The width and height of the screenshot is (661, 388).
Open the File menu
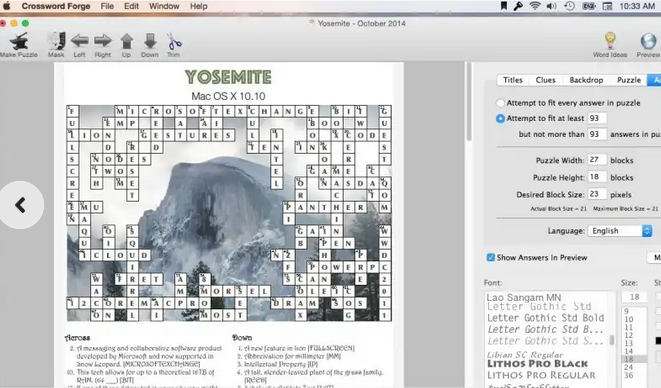pyautogui.click(x=107, y=6)
